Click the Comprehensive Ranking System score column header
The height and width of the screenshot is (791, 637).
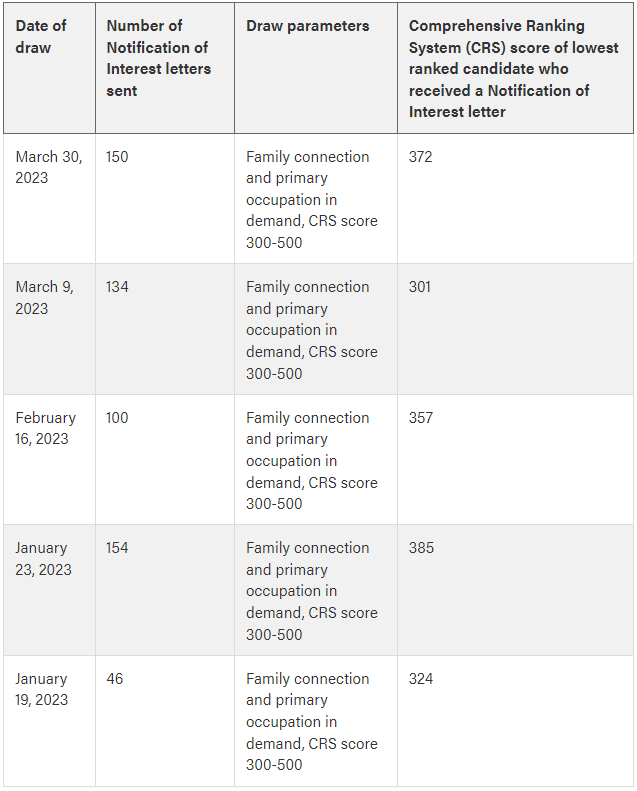pyautogui.click(x=513, y=69)
